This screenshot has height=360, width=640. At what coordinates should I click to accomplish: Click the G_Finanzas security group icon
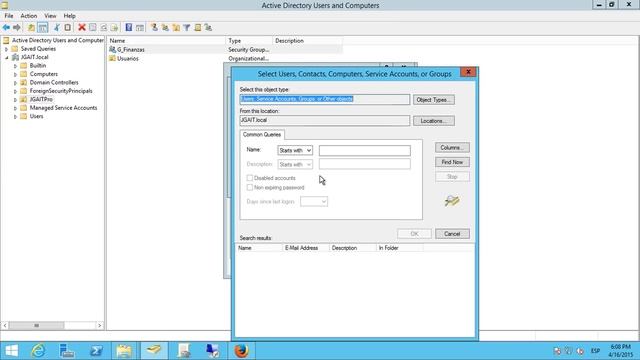[x=112, y=49]
